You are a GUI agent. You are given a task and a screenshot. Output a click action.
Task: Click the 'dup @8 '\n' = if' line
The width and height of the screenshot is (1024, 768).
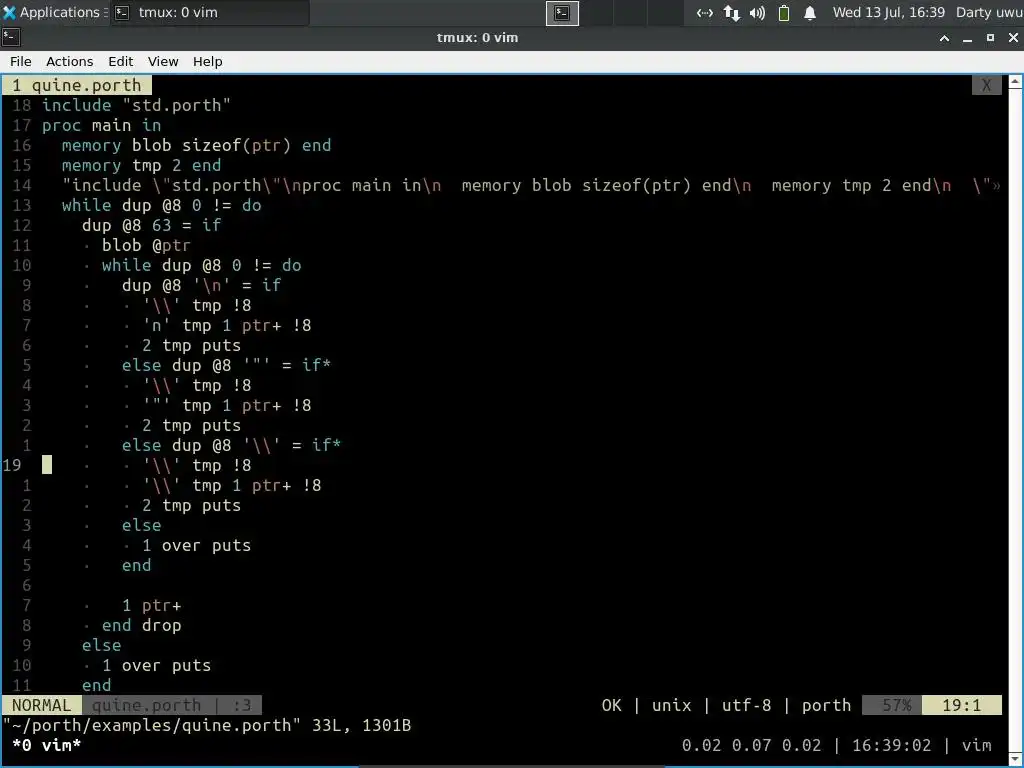[x=201, y=285]
